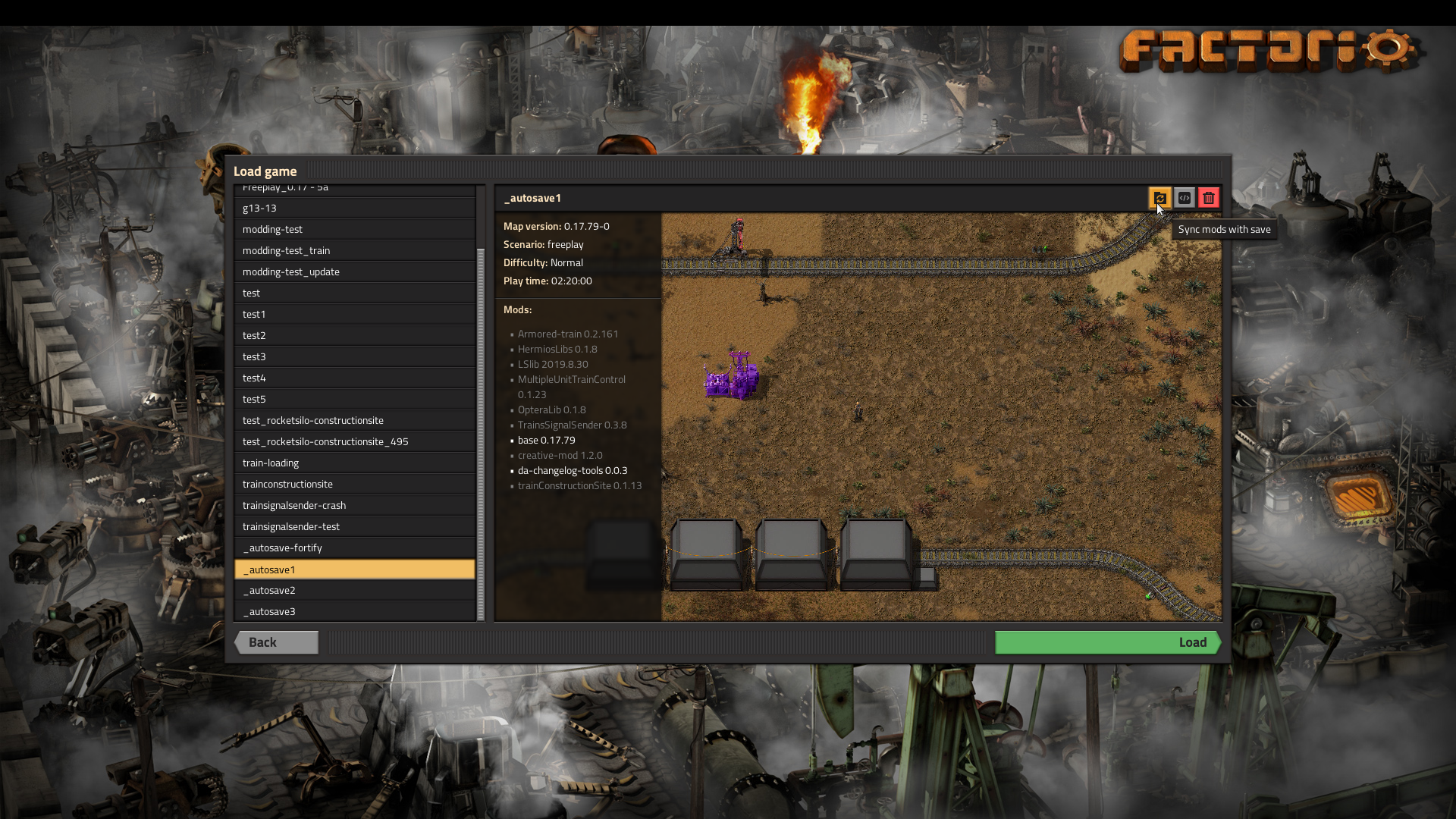Select the _autosave3 save
1456x819 pixels.
pyautogui.click(x=355, y=611)
